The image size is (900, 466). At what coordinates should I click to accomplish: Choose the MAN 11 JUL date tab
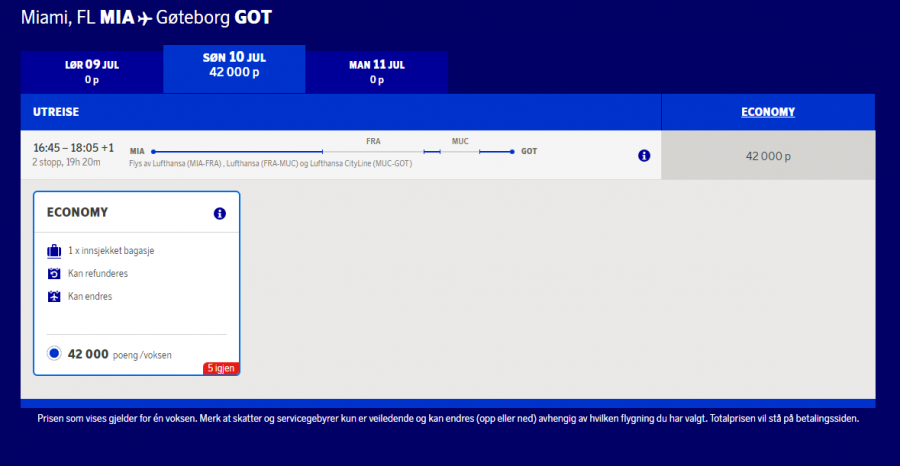coord(376,71)
